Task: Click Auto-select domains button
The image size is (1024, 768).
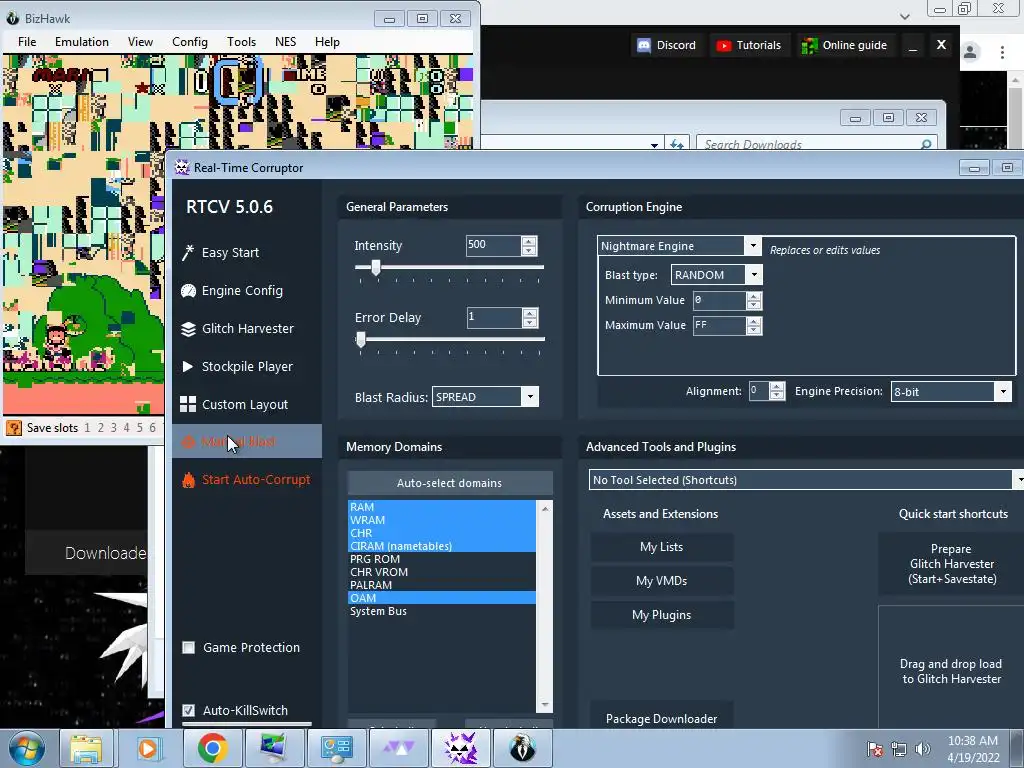Action: point(450,483)
